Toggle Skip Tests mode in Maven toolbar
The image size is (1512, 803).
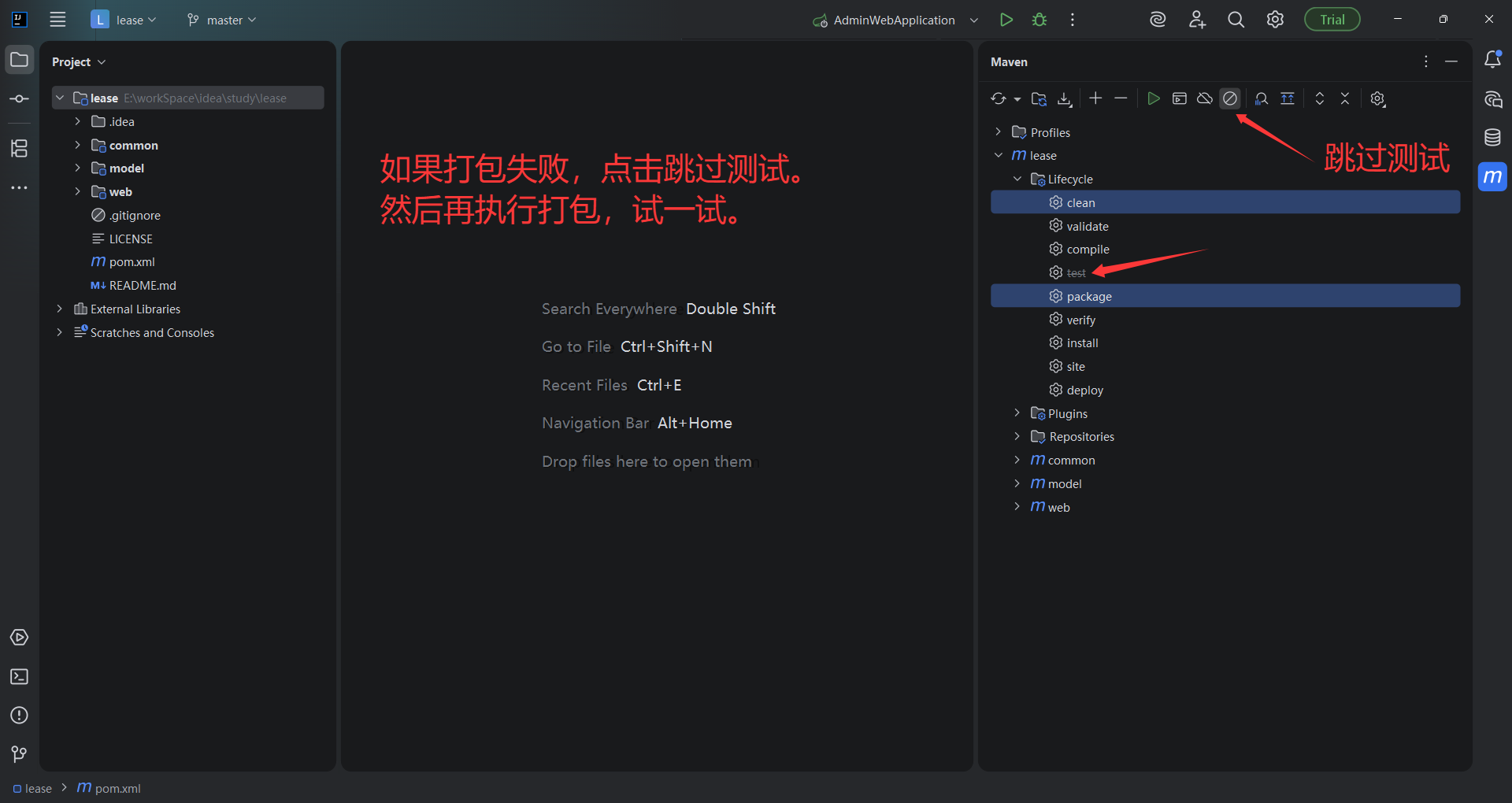pos(1229,98)
